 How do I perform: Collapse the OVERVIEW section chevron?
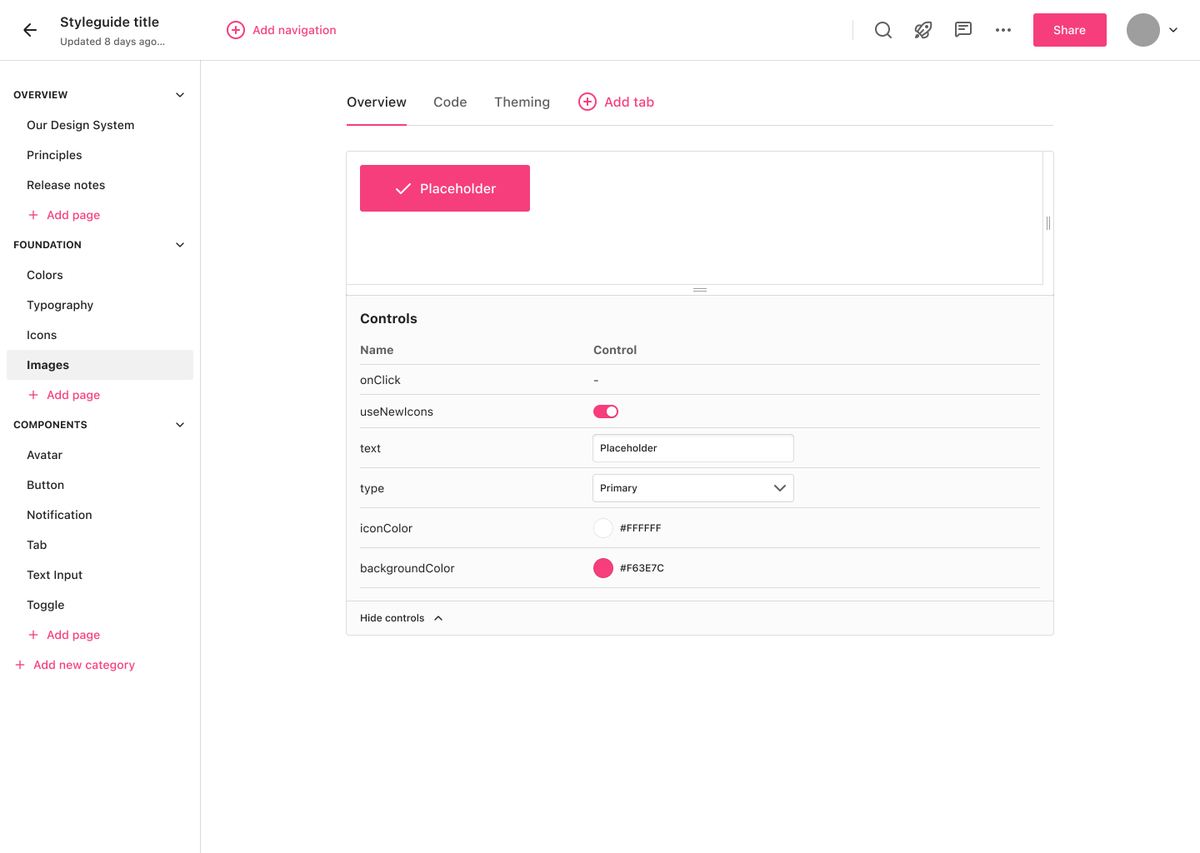[x=180, y=95]
